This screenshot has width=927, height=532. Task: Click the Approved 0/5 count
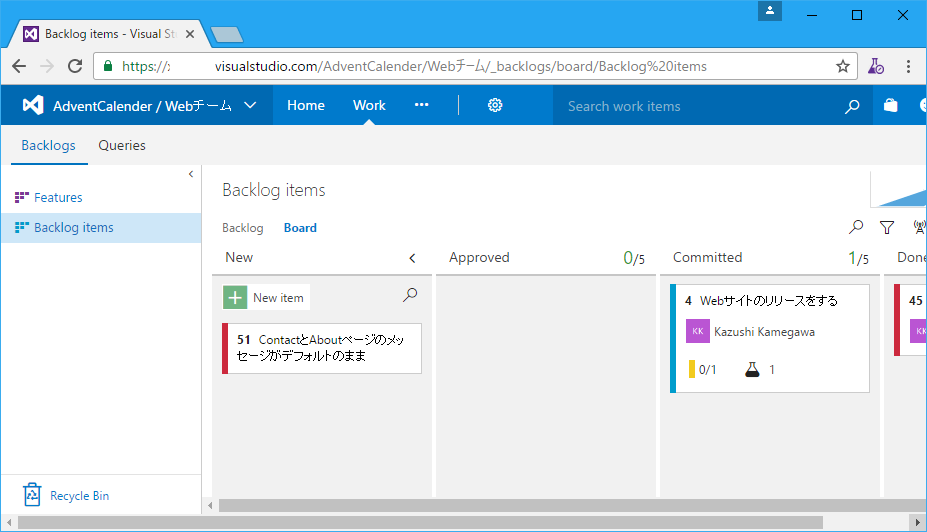(x=634, y=258)
